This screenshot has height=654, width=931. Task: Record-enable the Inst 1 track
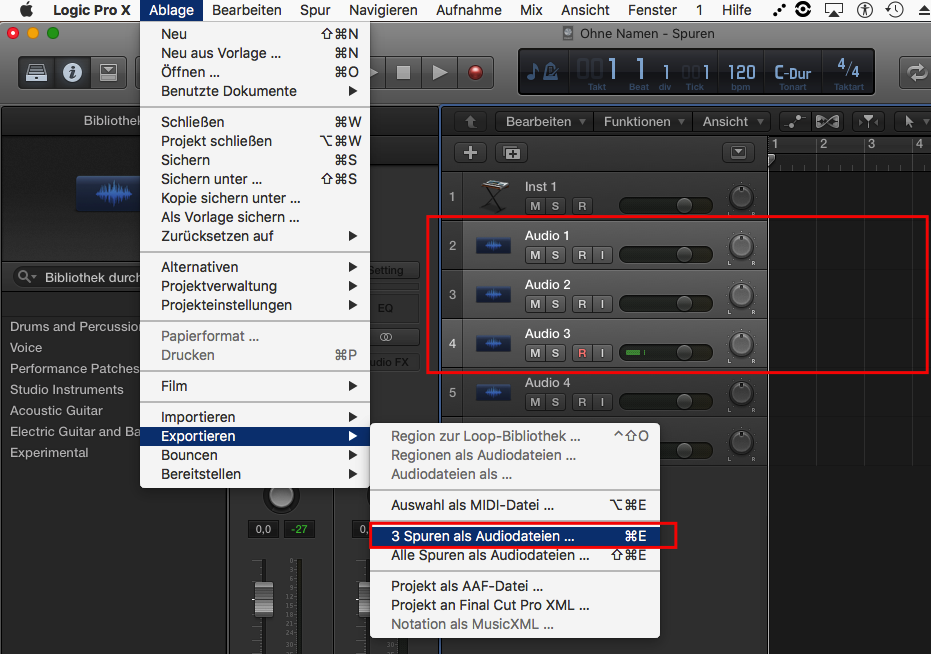582,206
